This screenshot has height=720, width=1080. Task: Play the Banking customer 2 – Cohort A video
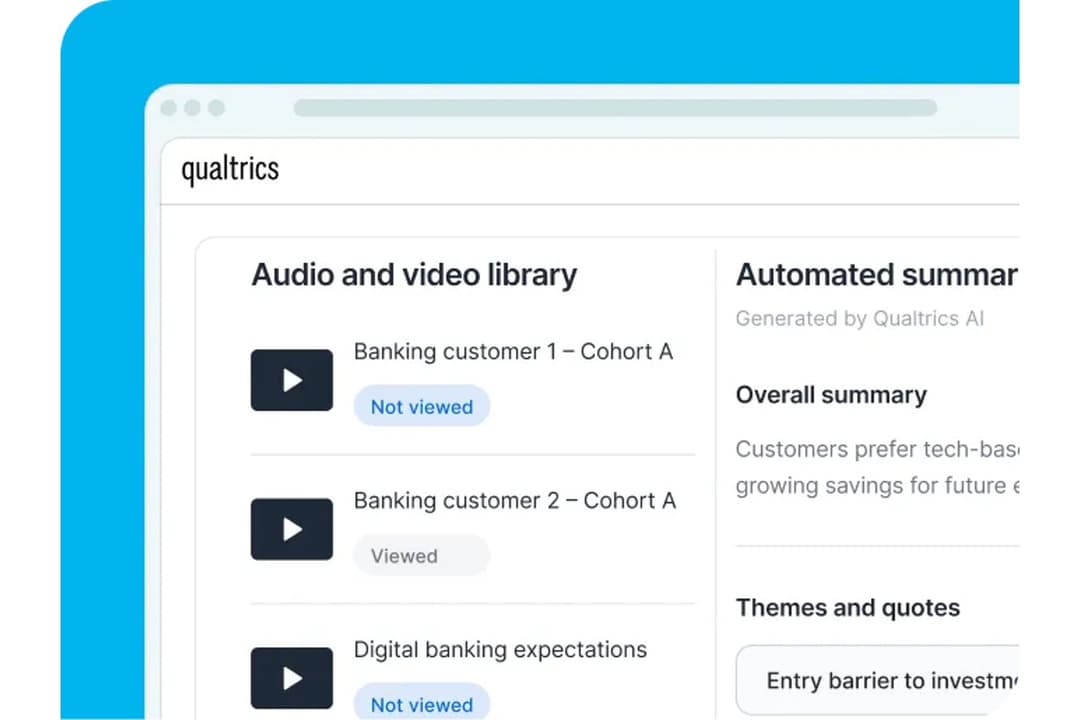(x=291, y=529)
